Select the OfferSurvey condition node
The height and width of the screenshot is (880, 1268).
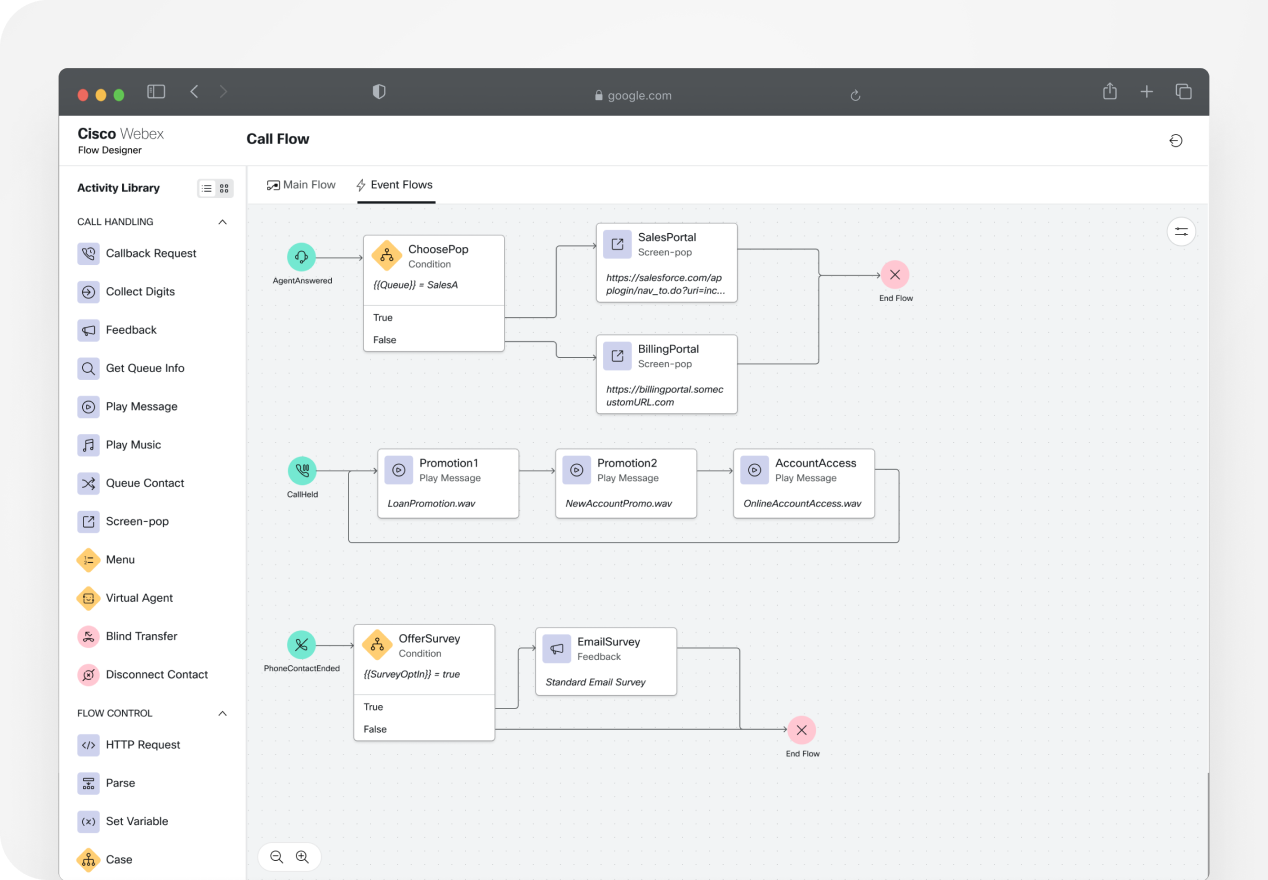click(x=424, y=683)
